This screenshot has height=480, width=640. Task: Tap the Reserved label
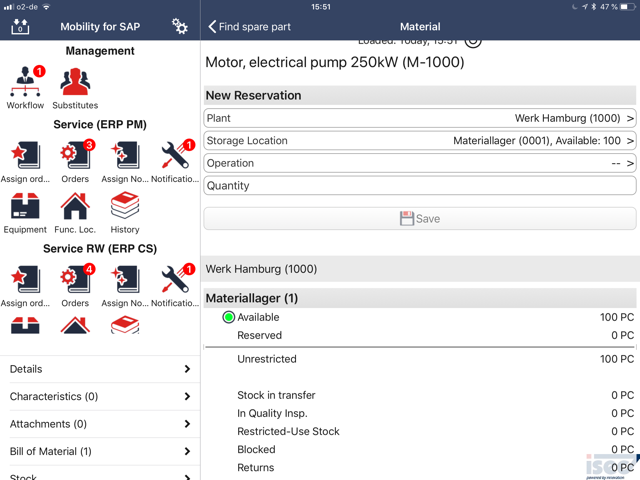(x=260, y=335)
